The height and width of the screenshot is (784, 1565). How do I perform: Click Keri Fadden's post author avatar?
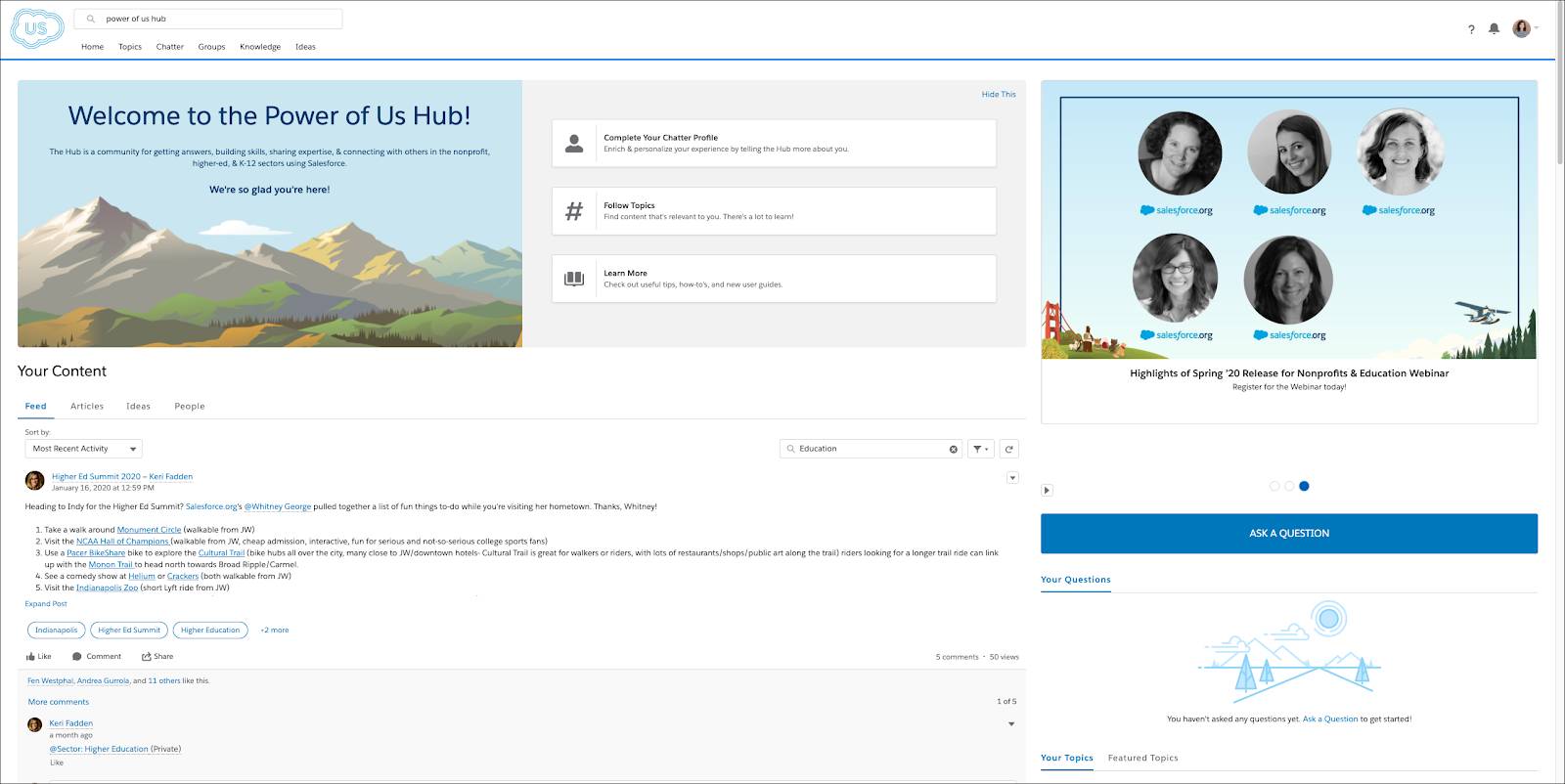tap(34, 480)
